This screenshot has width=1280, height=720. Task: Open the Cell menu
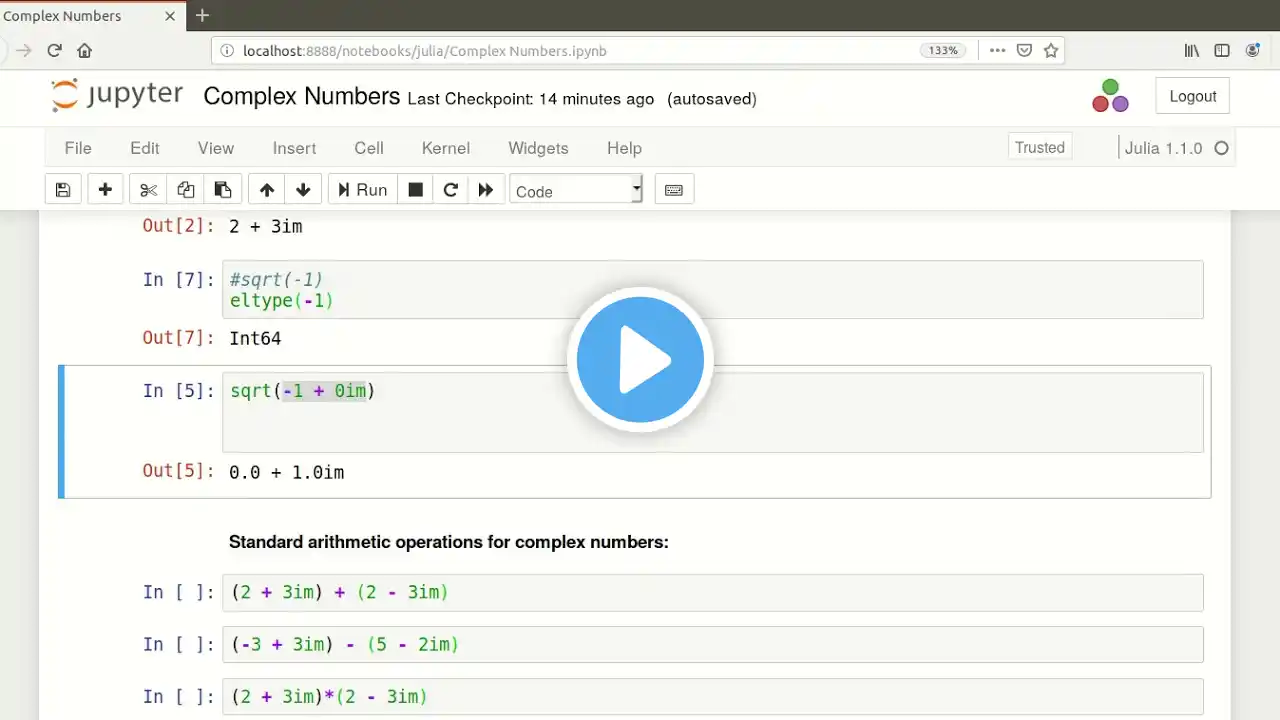(369, 148)
